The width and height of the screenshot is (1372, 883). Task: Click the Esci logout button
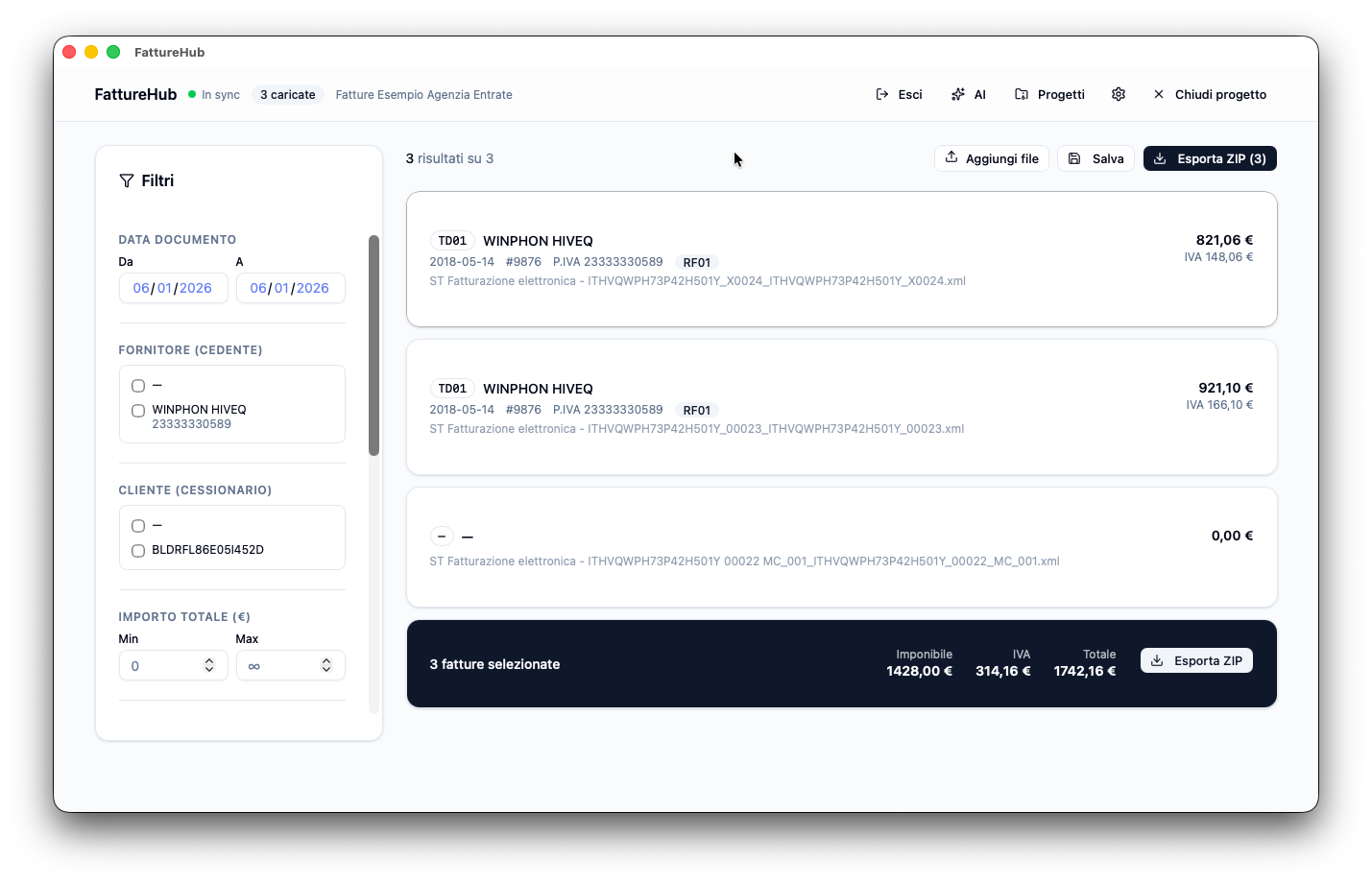click(899, 94)
